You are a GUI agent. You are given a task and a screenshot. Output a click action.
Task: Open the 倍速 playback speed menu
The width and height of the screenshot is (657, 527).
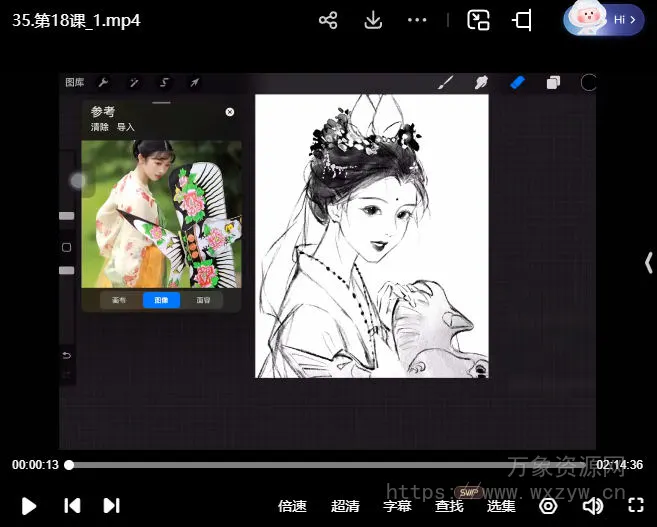tap(292, 506)
